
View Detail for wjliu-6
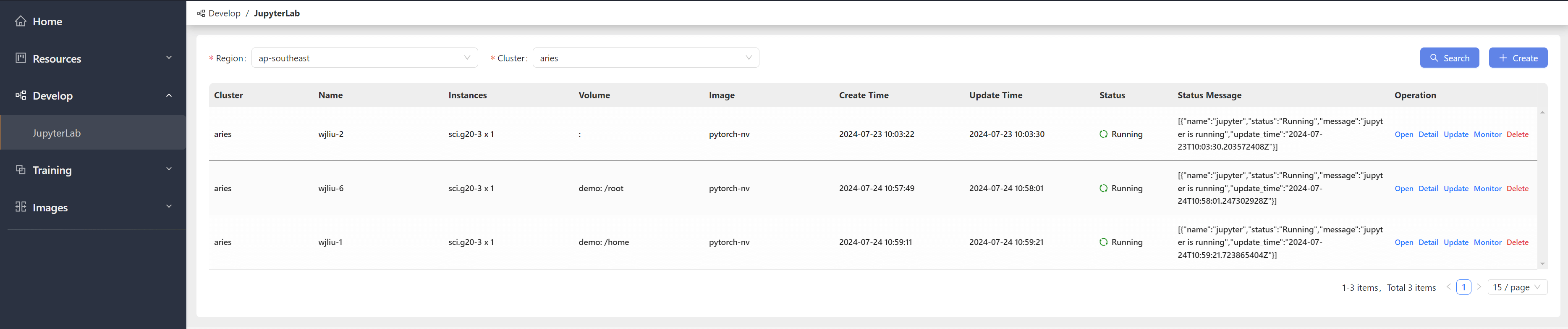click(1428, 189)
